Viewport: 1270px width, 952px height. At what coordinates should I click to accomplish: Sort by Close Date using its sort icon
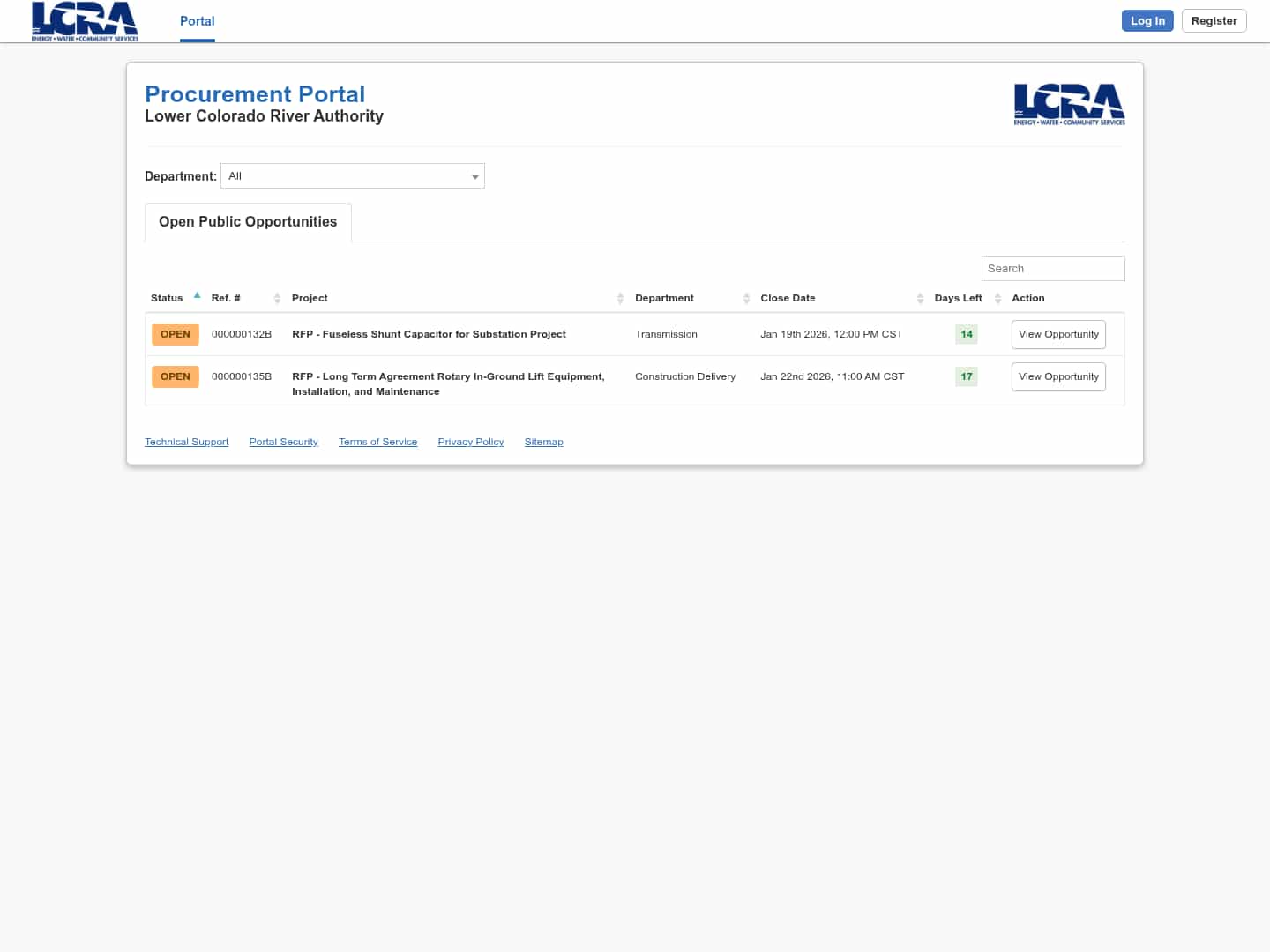919,298
